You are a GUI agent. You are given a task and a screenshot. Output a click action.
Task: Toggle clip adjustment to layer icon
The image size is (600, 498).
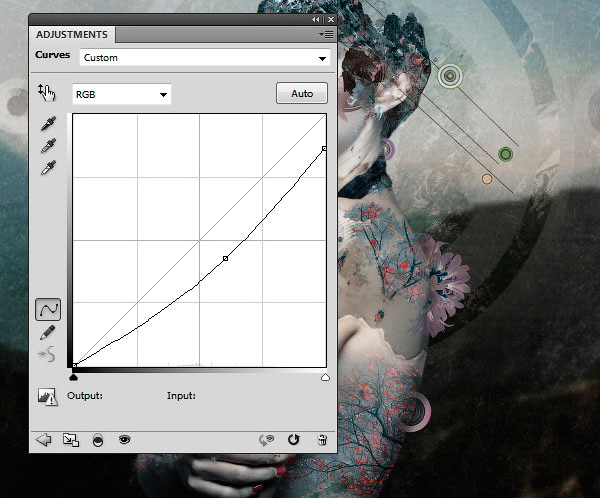click(98, 440)
